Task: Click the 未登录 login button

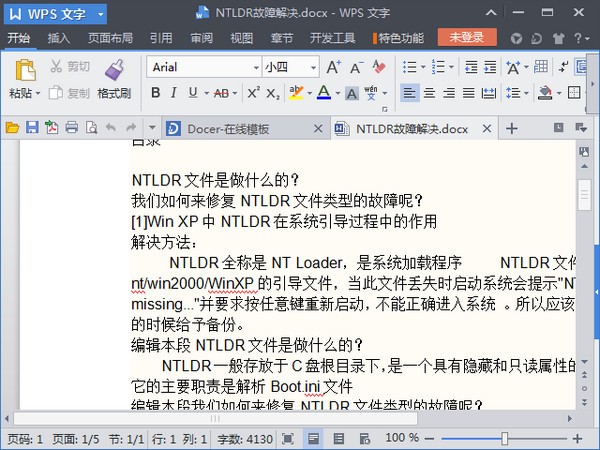Action: [x=467, y=37]
